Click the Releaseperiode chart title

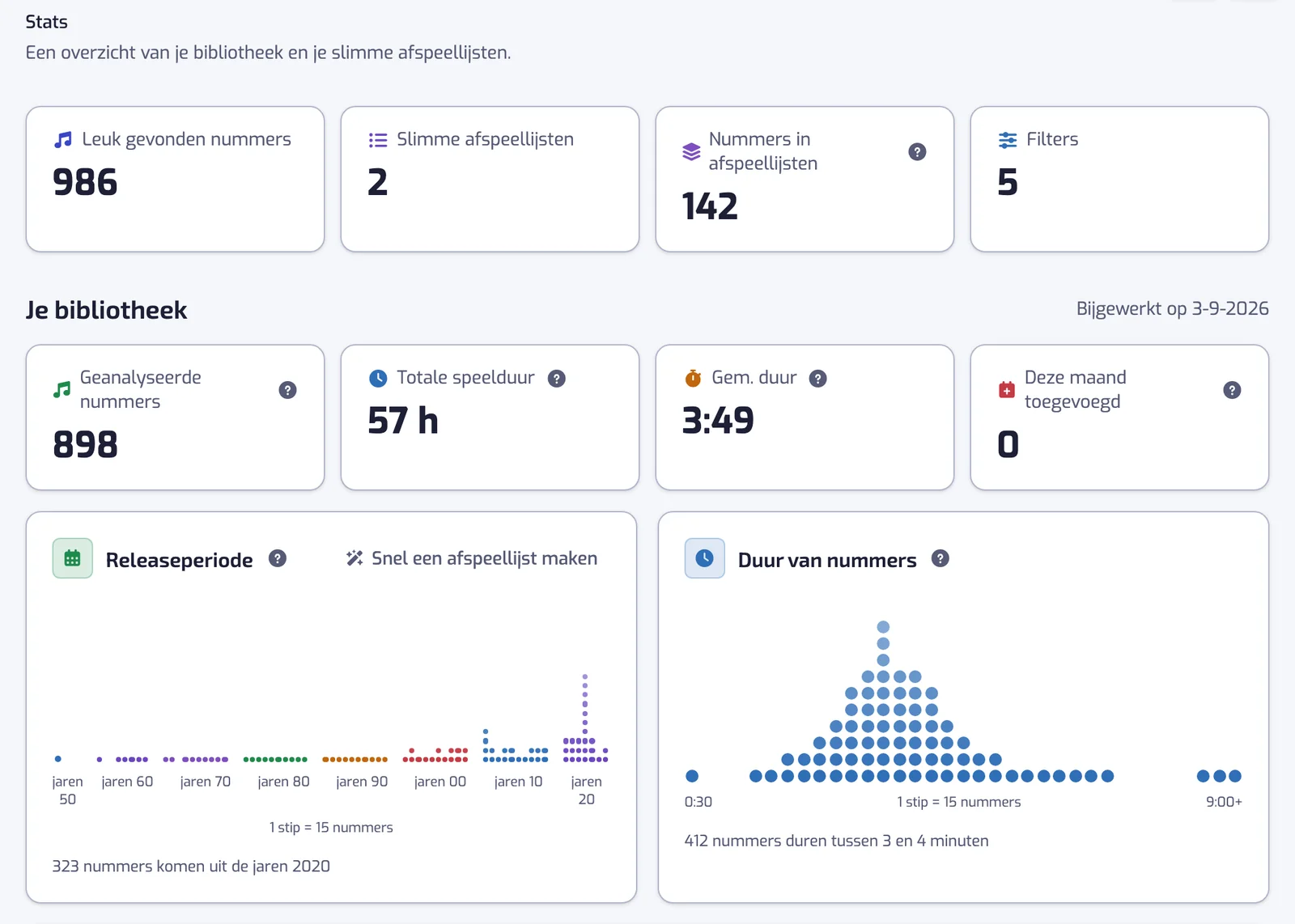(x=179, y=560)
